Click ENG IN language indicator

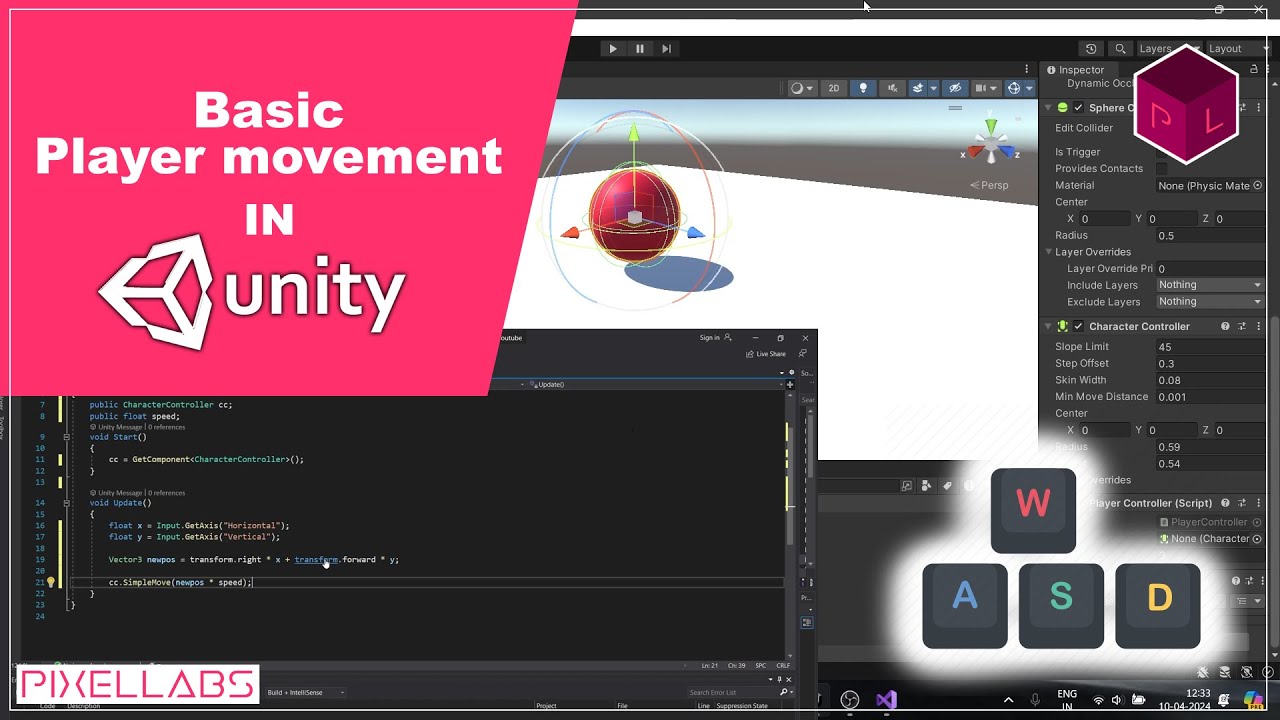click(1067, 700)
